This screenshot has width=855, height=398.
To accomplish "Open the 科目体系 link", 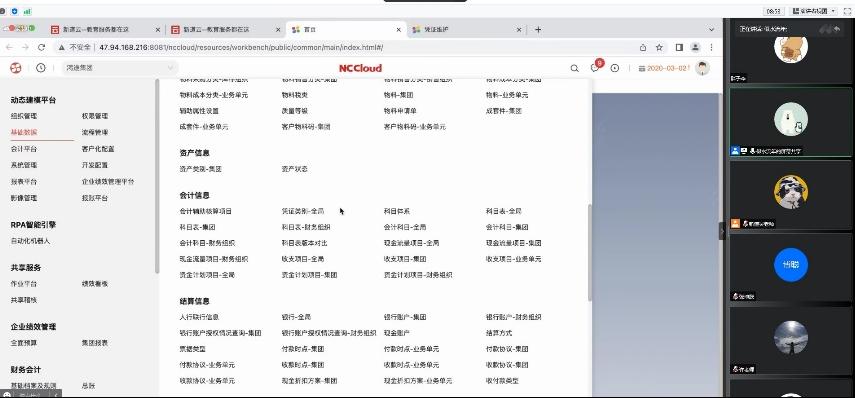I will [x=397, y=211].
